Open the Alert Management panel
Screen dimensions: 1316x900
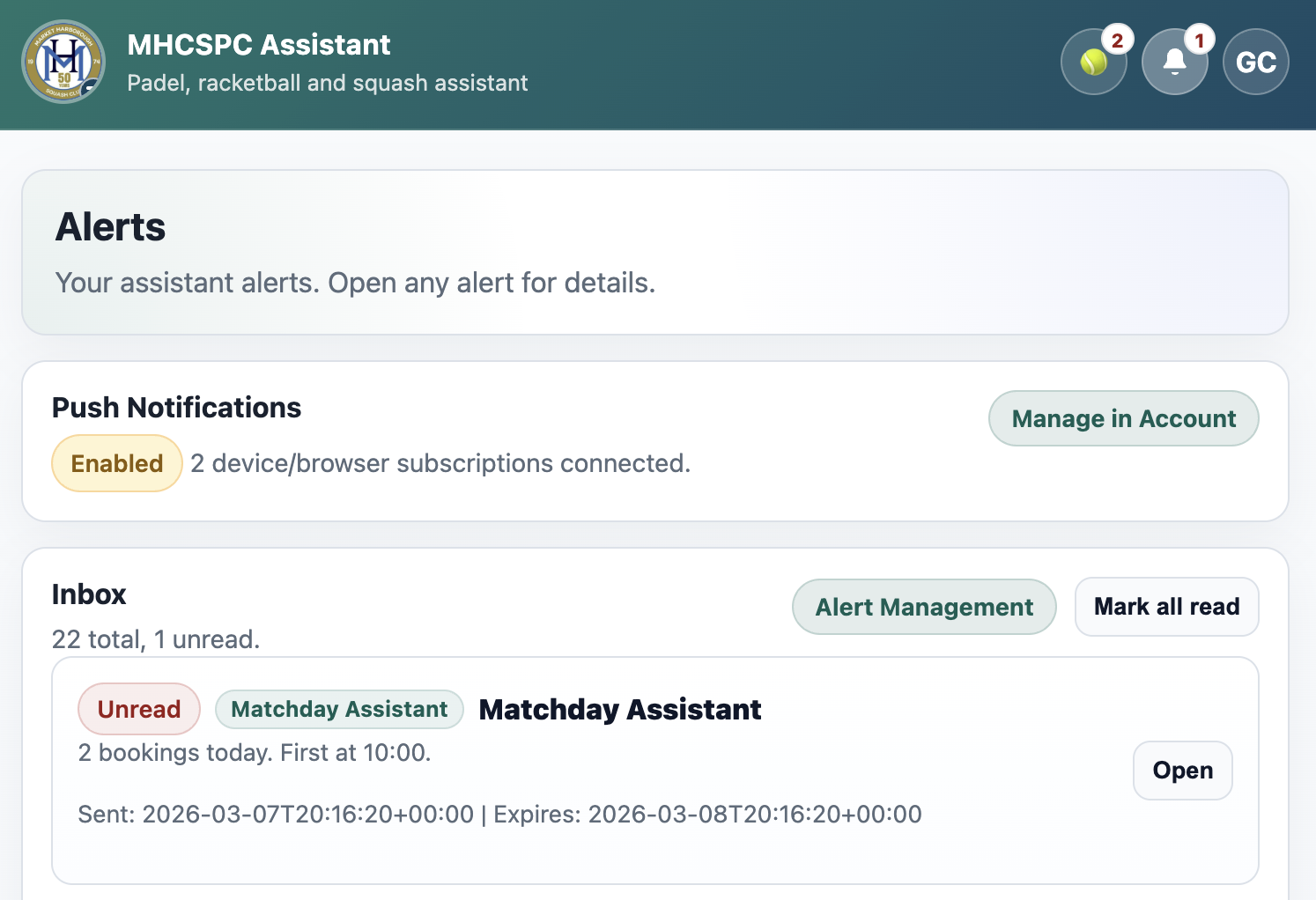923,607
